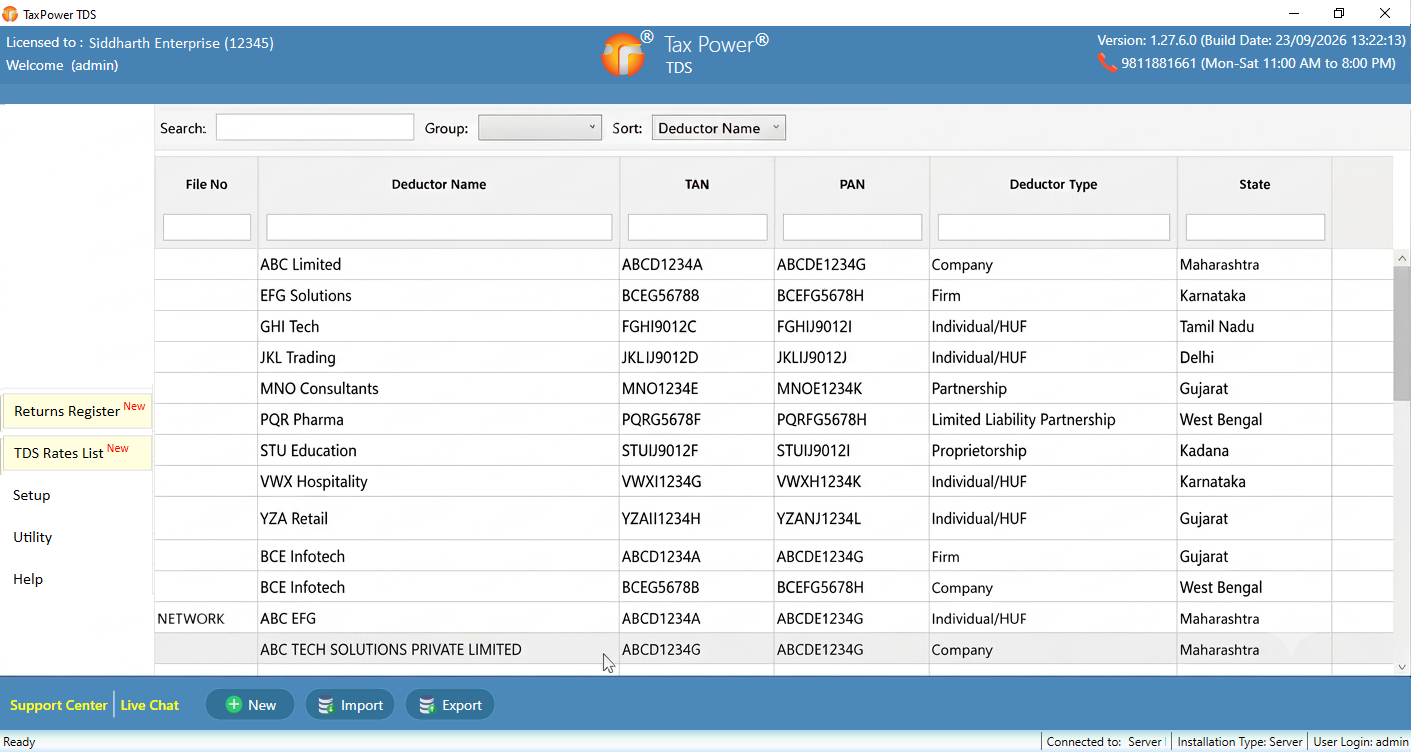Click the State column header

(1255, 184)
